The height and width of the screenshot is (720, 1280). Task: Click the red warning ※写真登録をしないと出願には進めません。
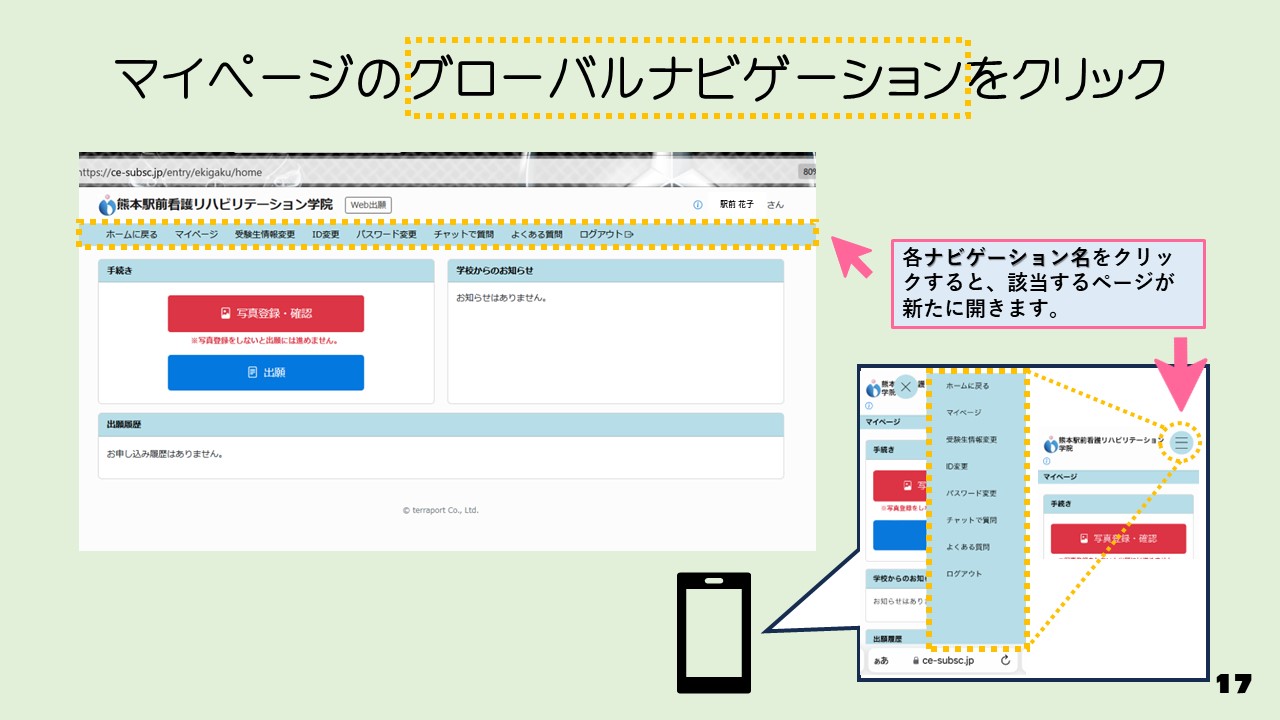265,341
